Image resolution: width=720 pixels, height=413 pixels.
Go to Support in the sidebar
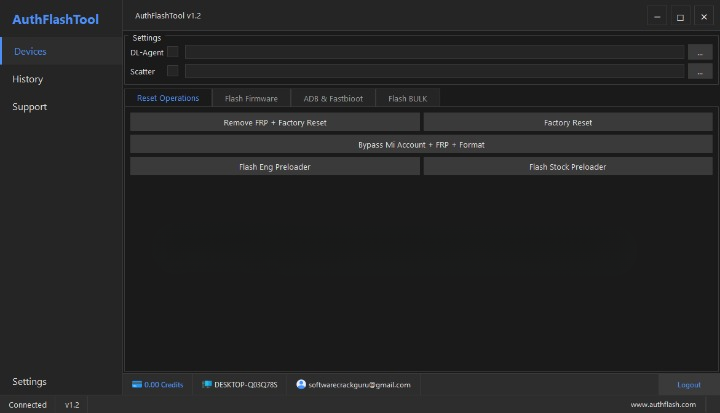(30, 107)
